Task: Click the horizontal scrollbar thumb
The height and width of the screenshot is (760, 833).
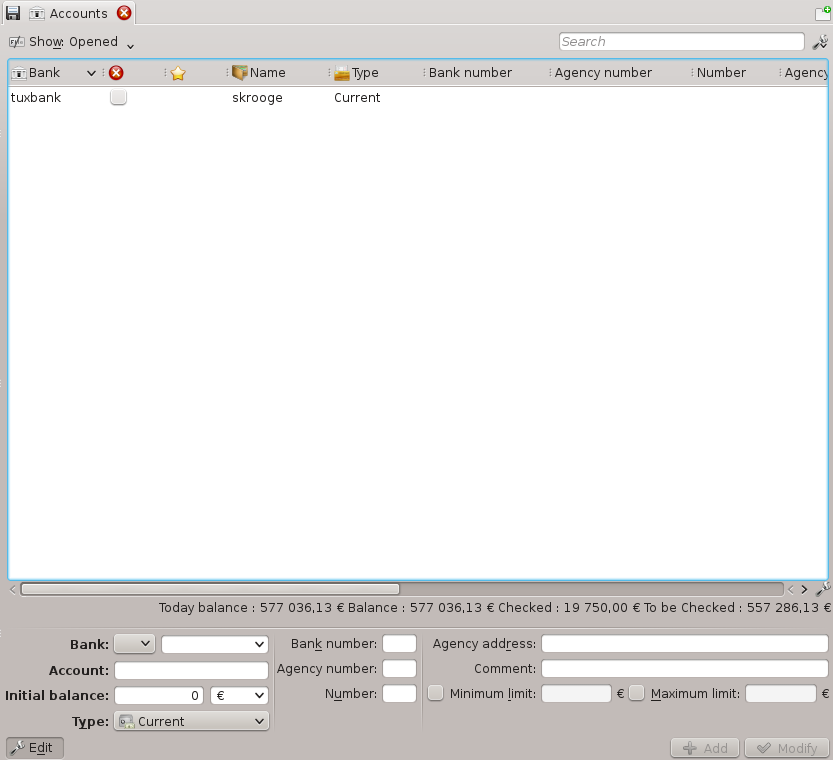Action: [x=210, y=589]
